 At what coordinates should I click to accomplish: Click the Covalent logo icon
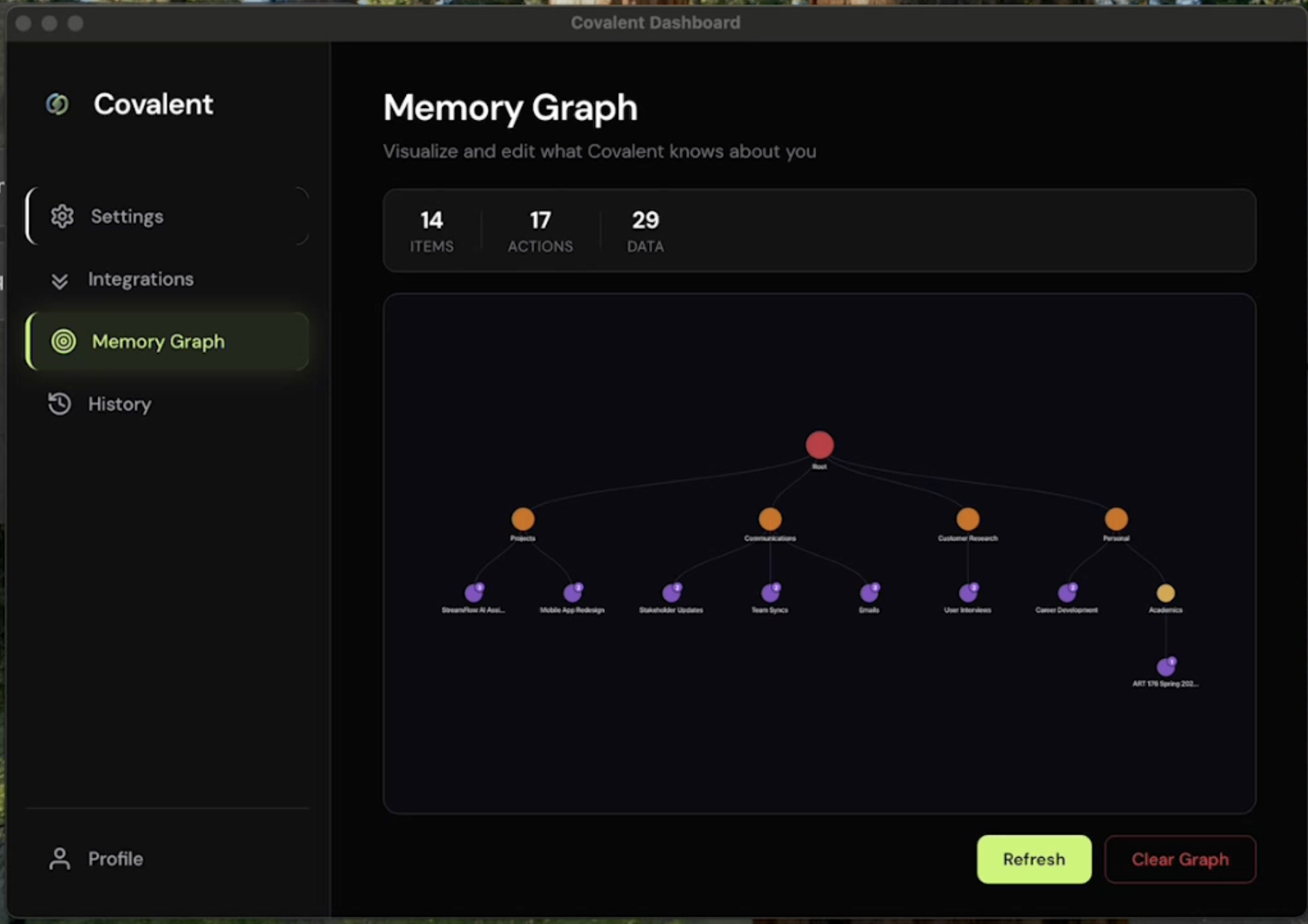pos(57,104)
